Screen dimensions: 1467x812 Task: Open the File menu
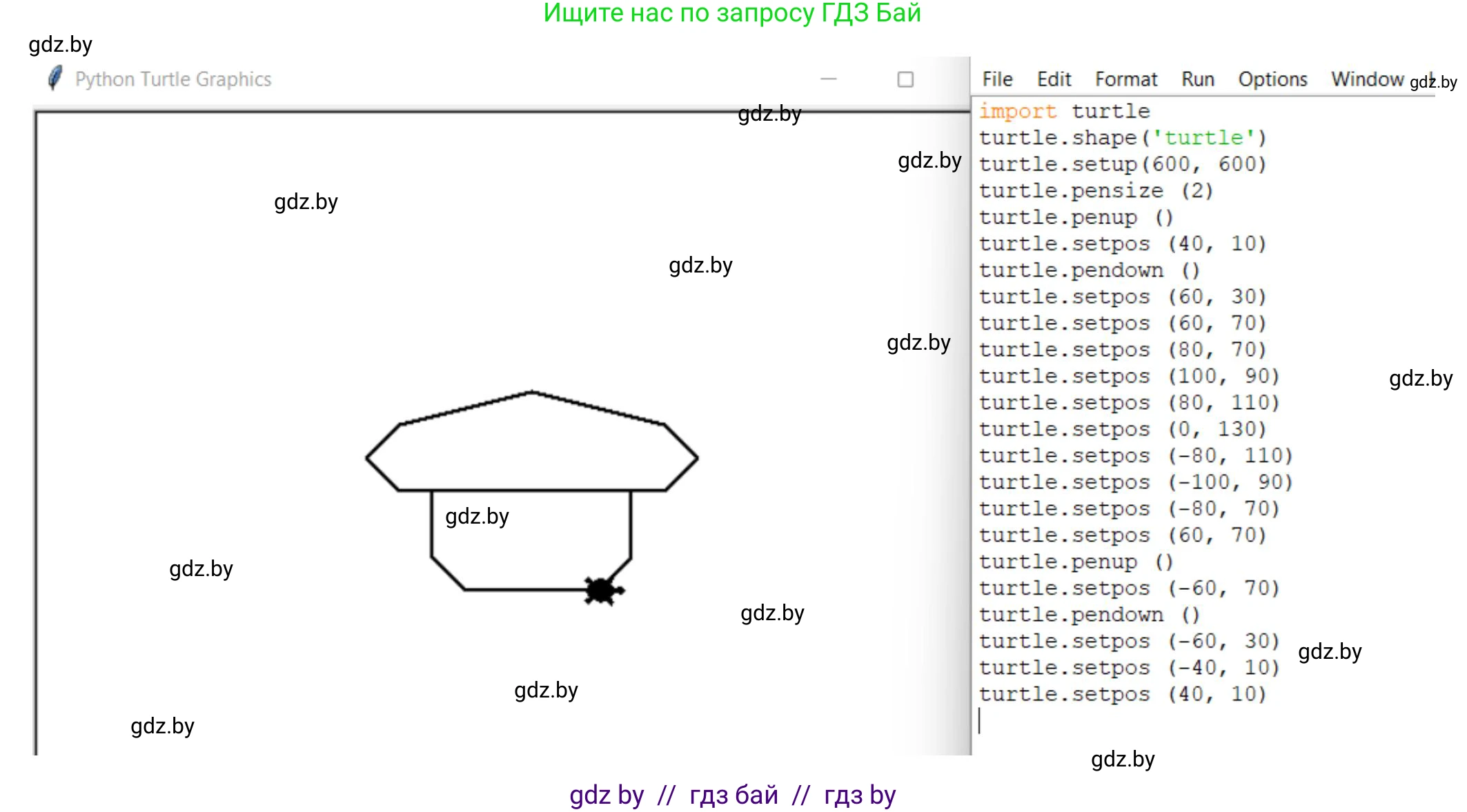(x=997, y=79)
